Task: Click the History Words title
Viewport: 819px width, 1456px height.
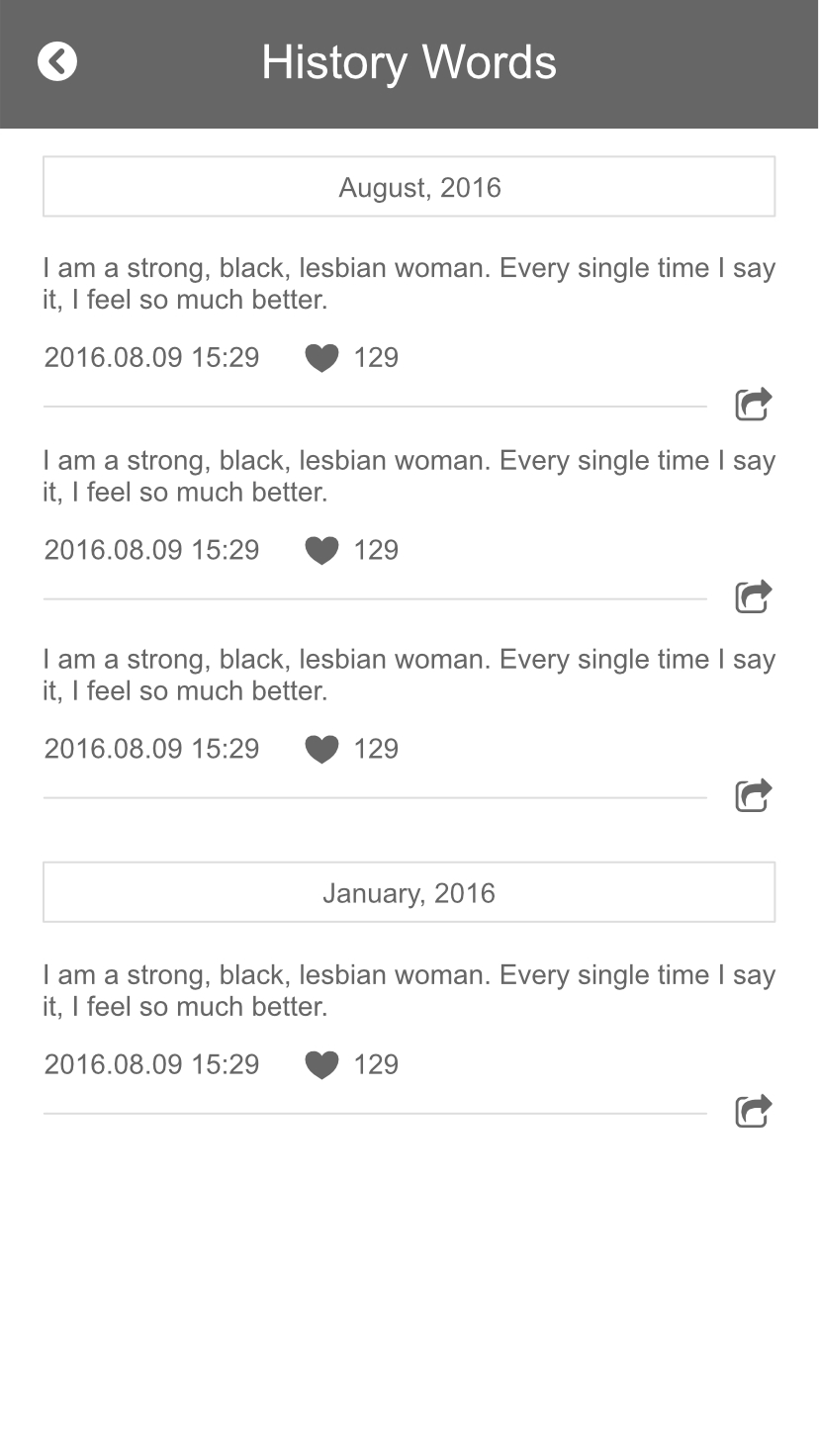Action: [409, 62]
